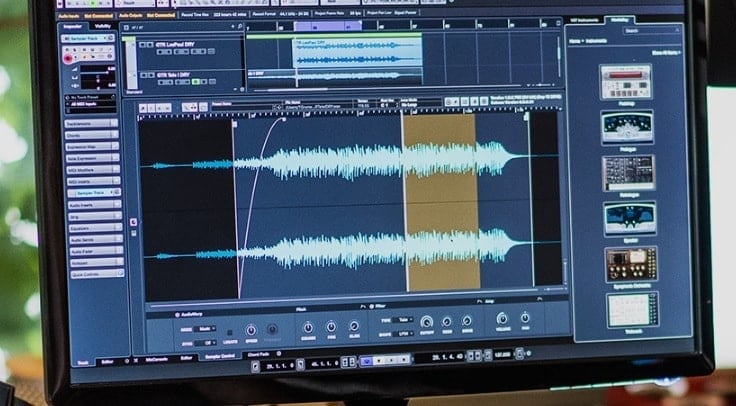
Task: Click the filter Cutoff knob
Action: [x=426, y=322]
